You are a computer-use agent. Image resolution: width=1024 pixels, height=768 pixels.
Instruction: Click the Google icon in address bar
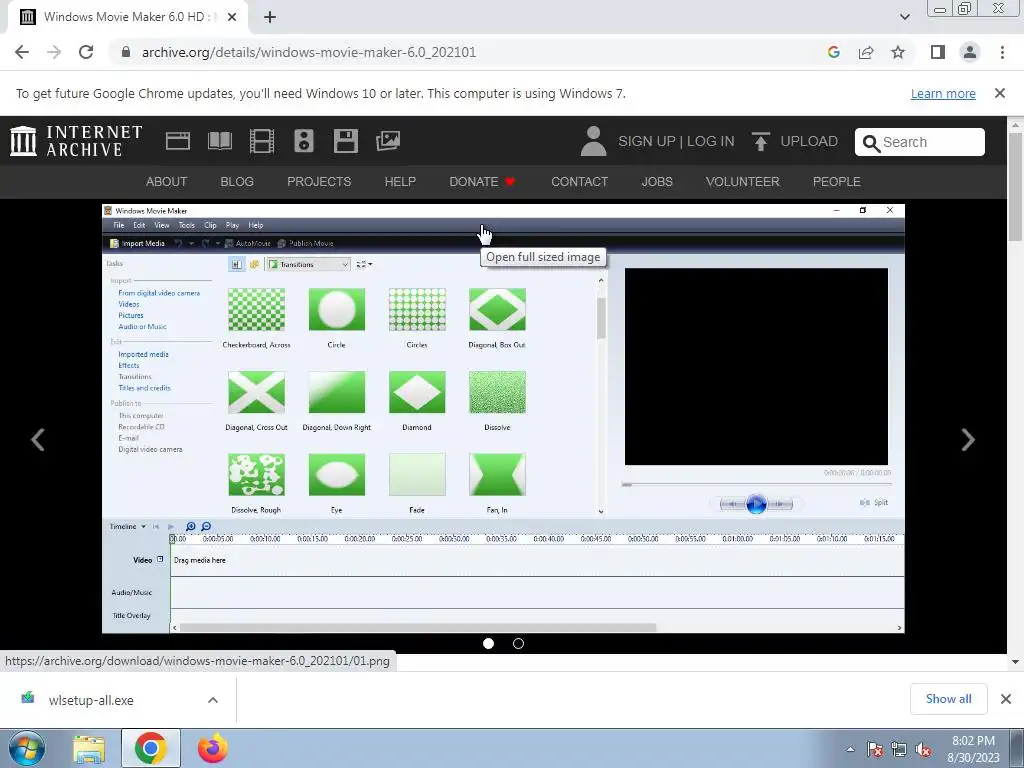[x=833, y=52]
